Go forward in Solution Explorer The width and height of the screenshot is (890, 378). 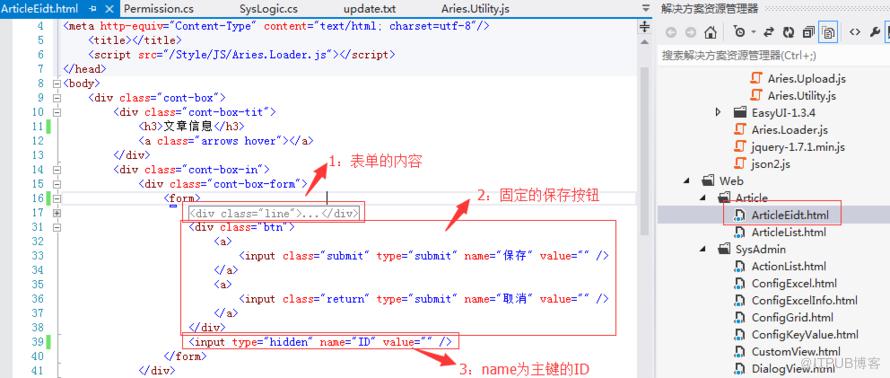point(690,33)
